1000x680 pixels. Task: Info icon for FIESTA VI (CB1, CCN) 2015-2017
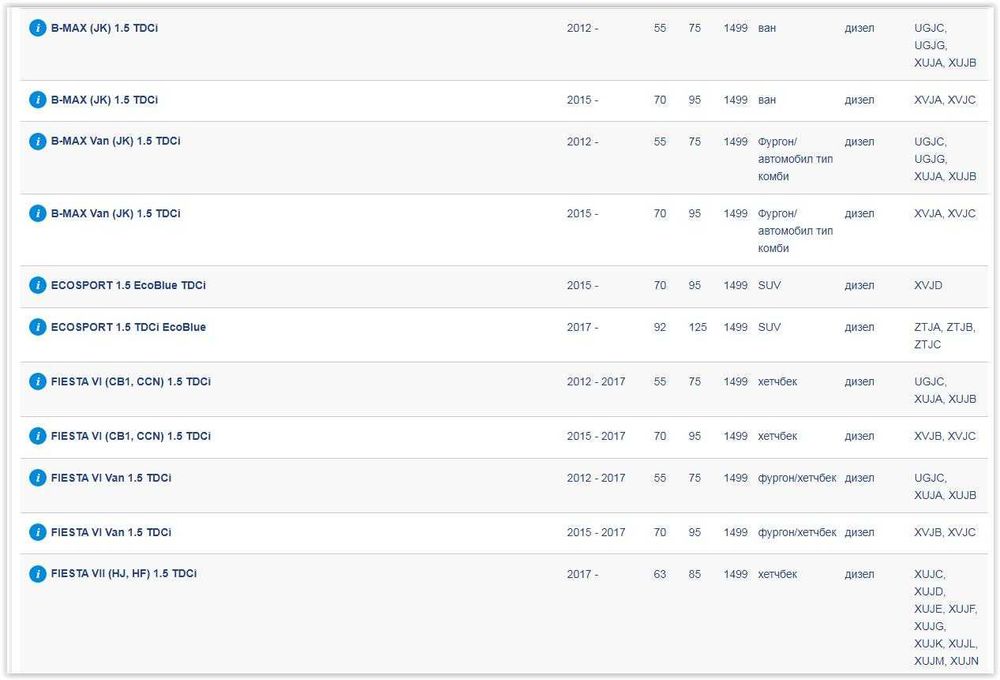click(38, 436)
